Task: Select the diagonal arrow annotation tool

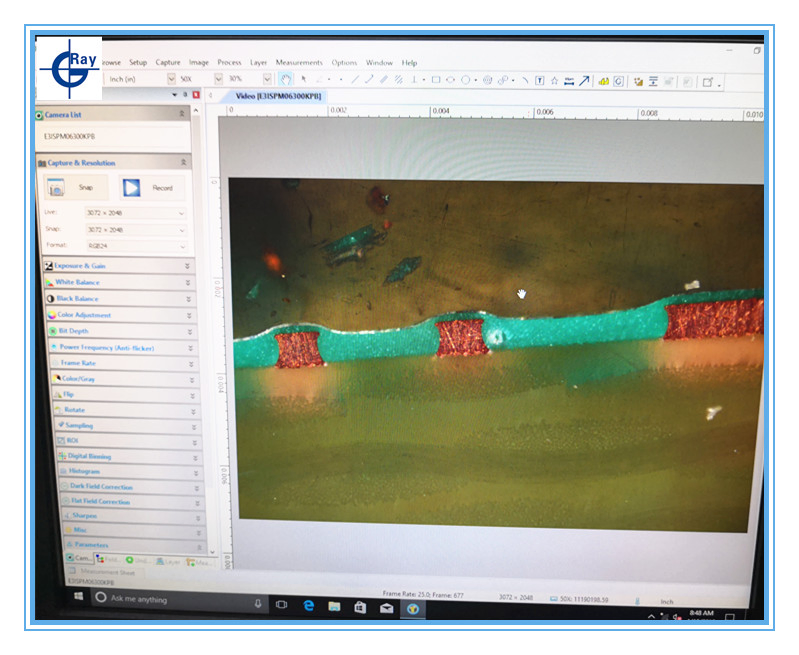Action: click(584, 81)
